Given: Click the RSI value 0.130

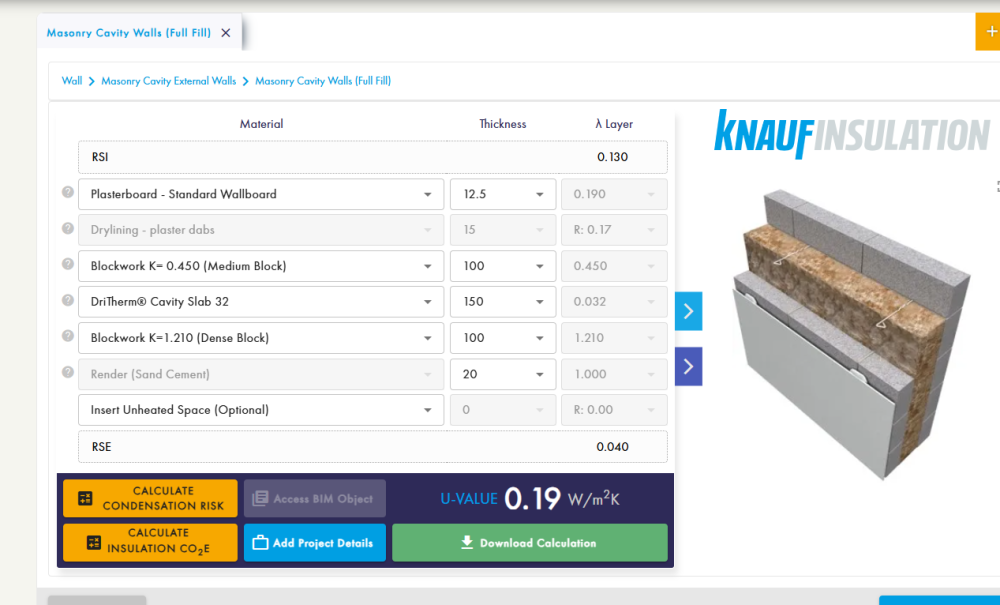Looking at the screenshot, I should pos(612,157).
